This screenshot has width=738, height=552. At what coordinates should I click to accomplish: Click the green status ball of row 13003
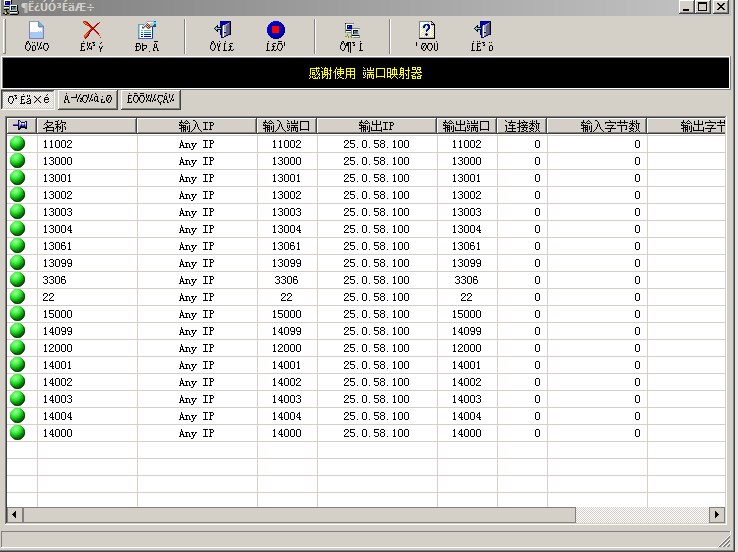tap(17, 211)
